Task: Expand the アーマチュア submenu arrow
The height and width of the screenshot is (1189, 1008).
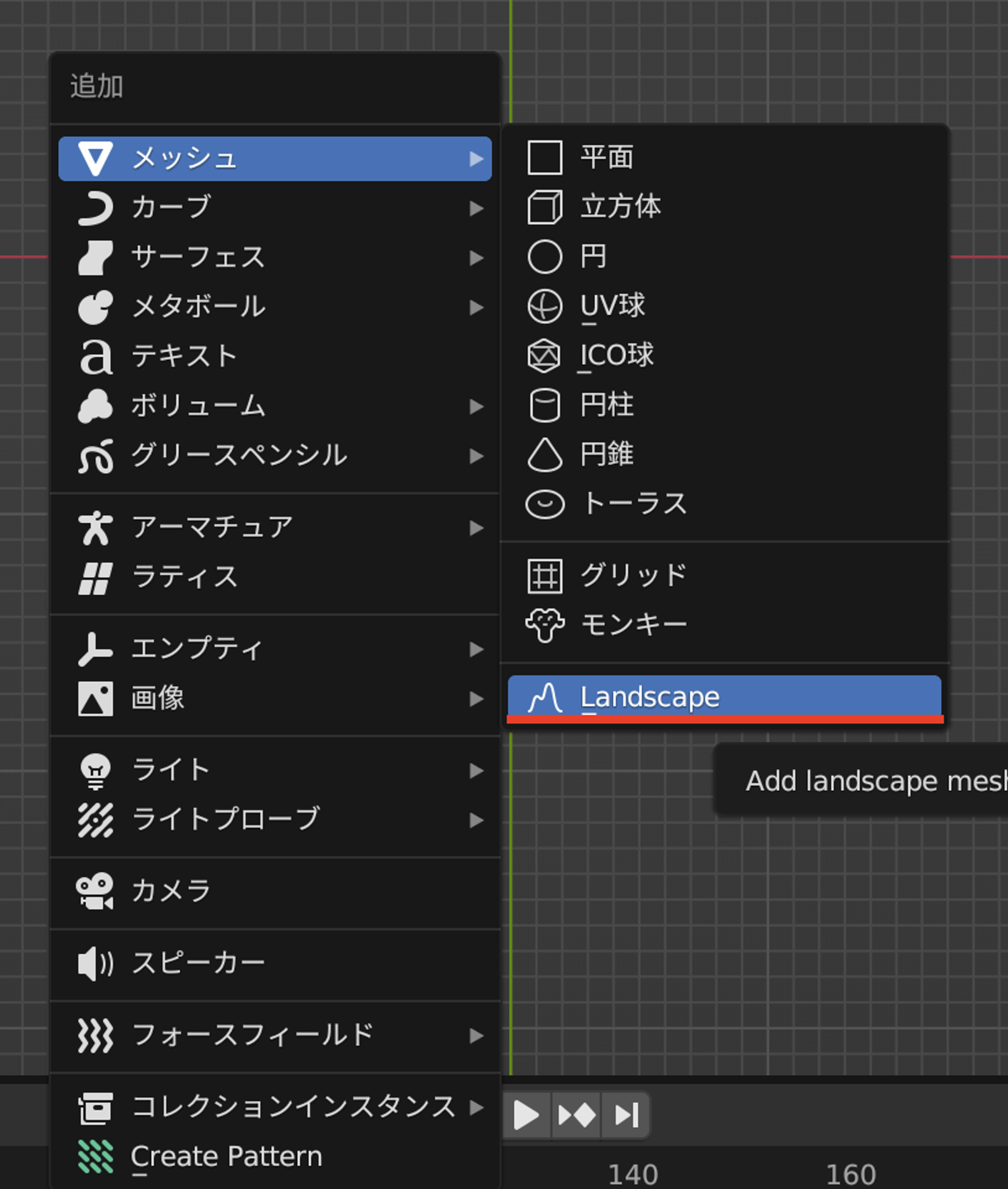Action: (476, 528)
